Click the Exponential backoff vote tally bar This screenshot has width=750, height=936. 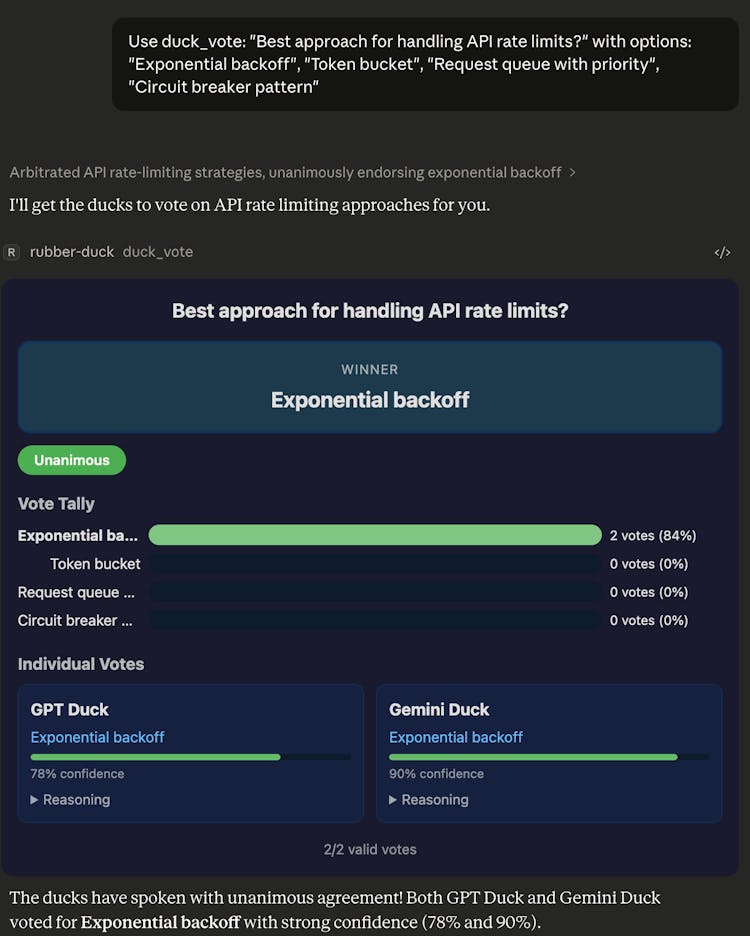click(375, 535)
